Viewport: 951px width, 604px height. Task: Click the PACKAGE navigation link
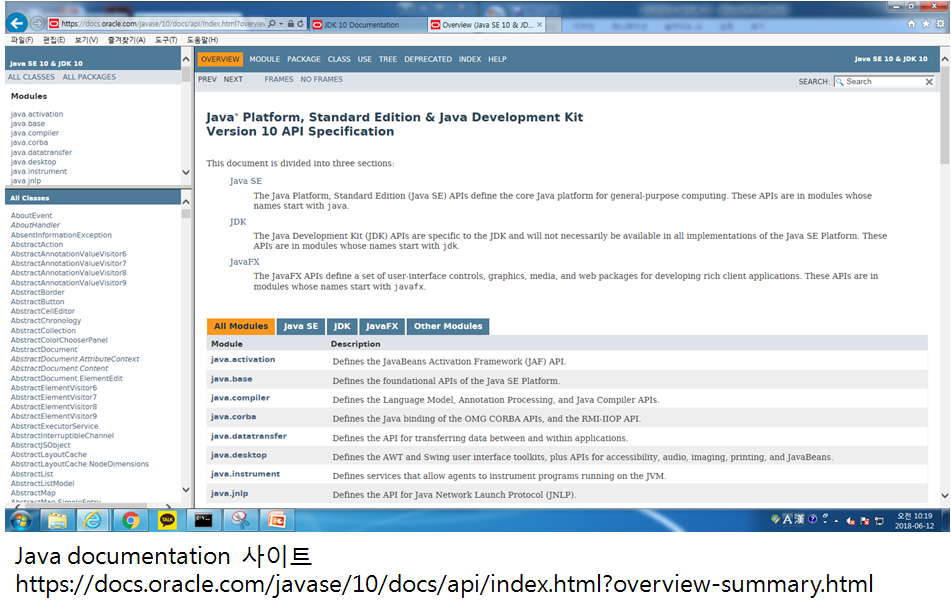[x=304, y=59]
